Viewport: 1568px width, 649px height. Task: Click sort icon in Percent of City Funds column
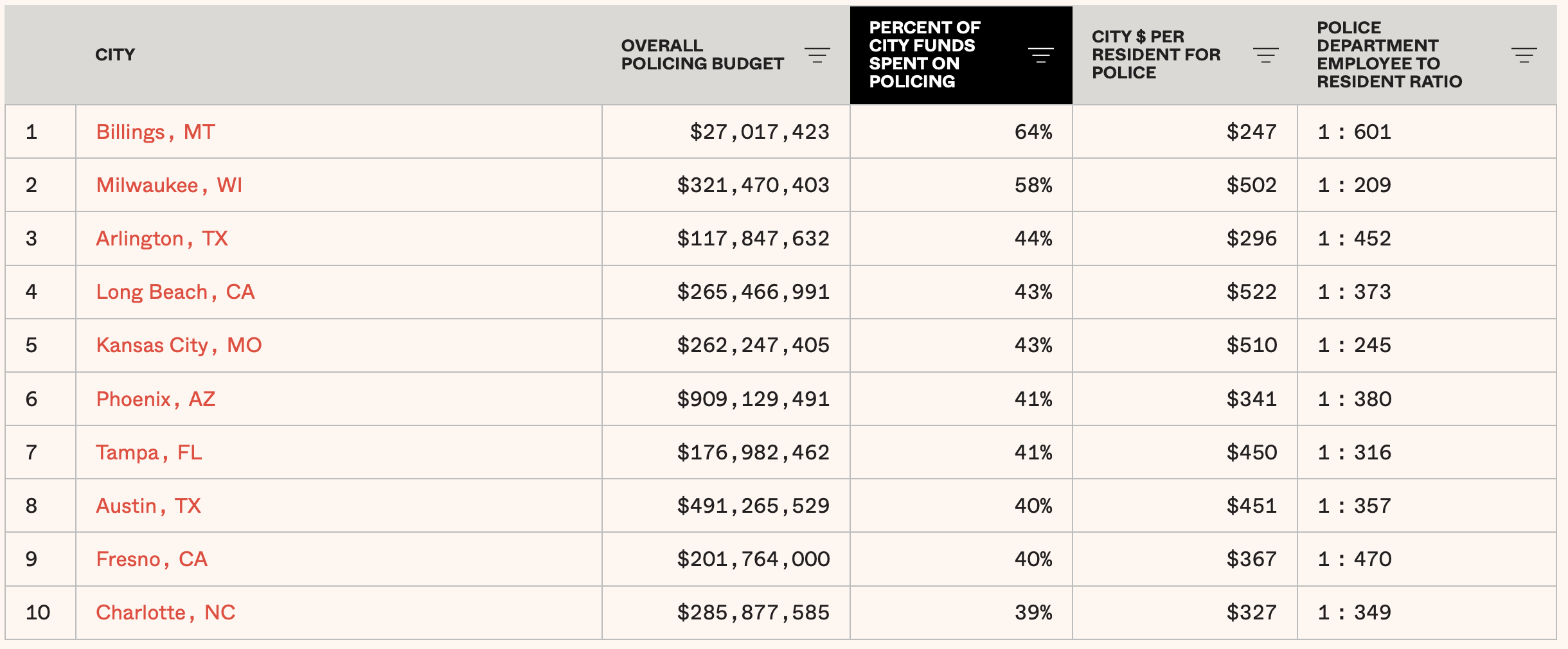click(1040, 55)
